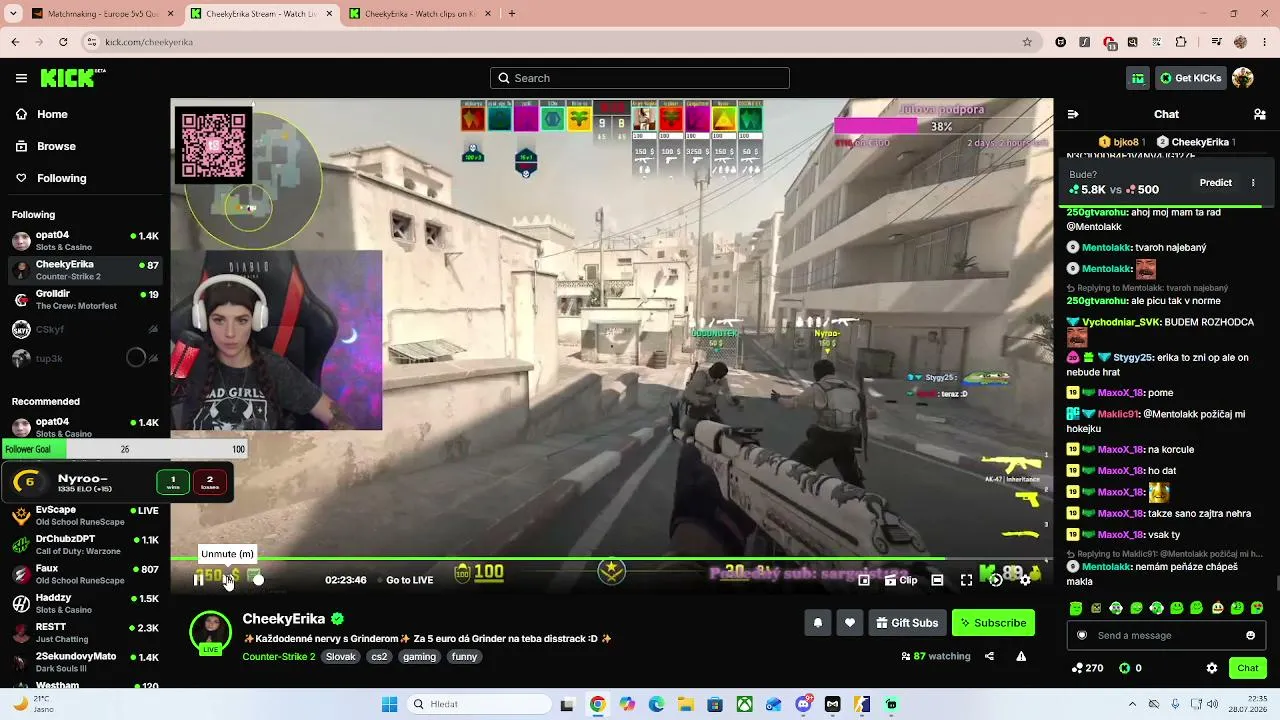1280x720 pixels.
Task: Report stream with warning icon
Action: [1021, 657]
